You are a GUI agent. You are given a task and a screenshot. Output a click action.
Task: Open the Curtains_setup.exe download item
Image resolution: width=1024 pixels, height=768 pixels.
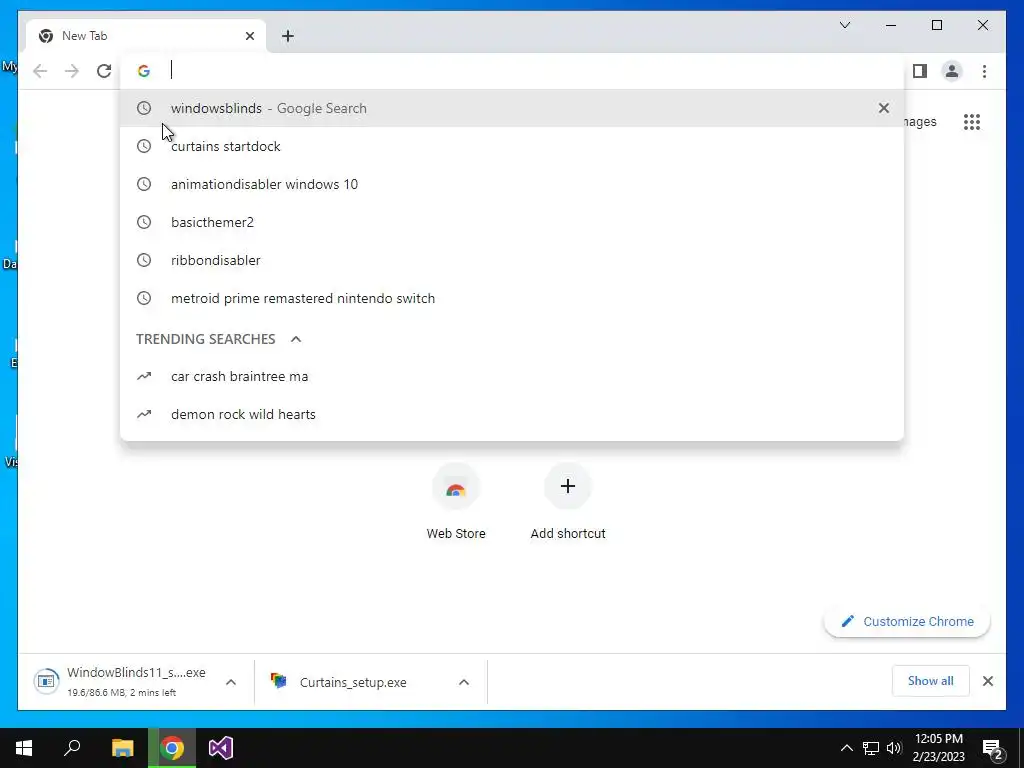click(x=353, y=682)
